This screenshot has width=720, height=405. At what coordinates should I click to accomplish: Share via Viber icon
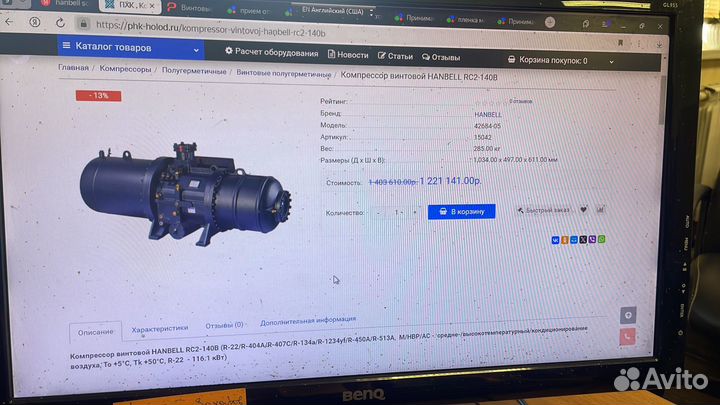click(592, 239)
